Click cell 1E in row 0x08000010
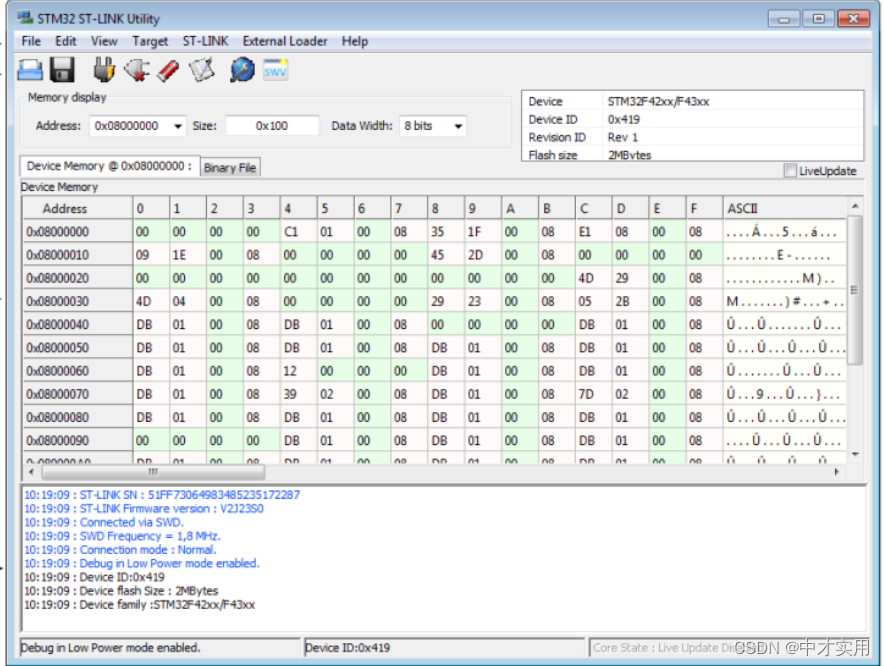Screen dimensions: 884x666 [188, 255]
